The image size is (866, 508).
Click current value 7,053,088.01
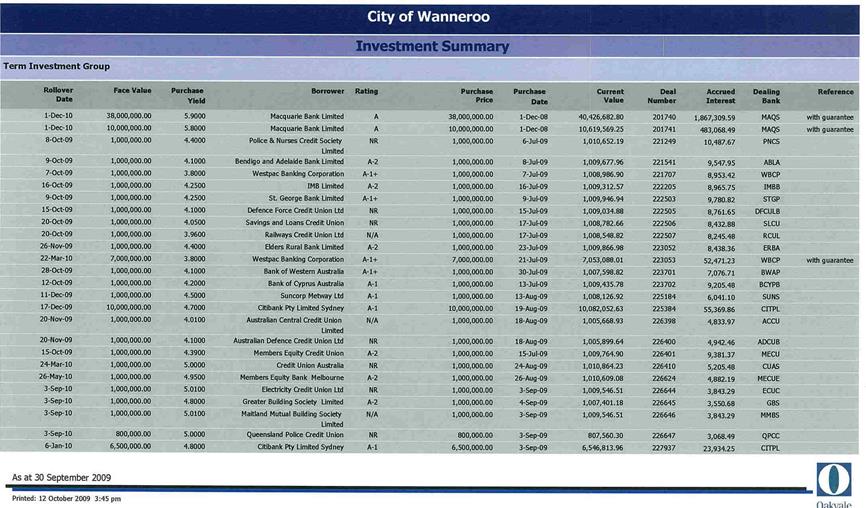[603, 260]
